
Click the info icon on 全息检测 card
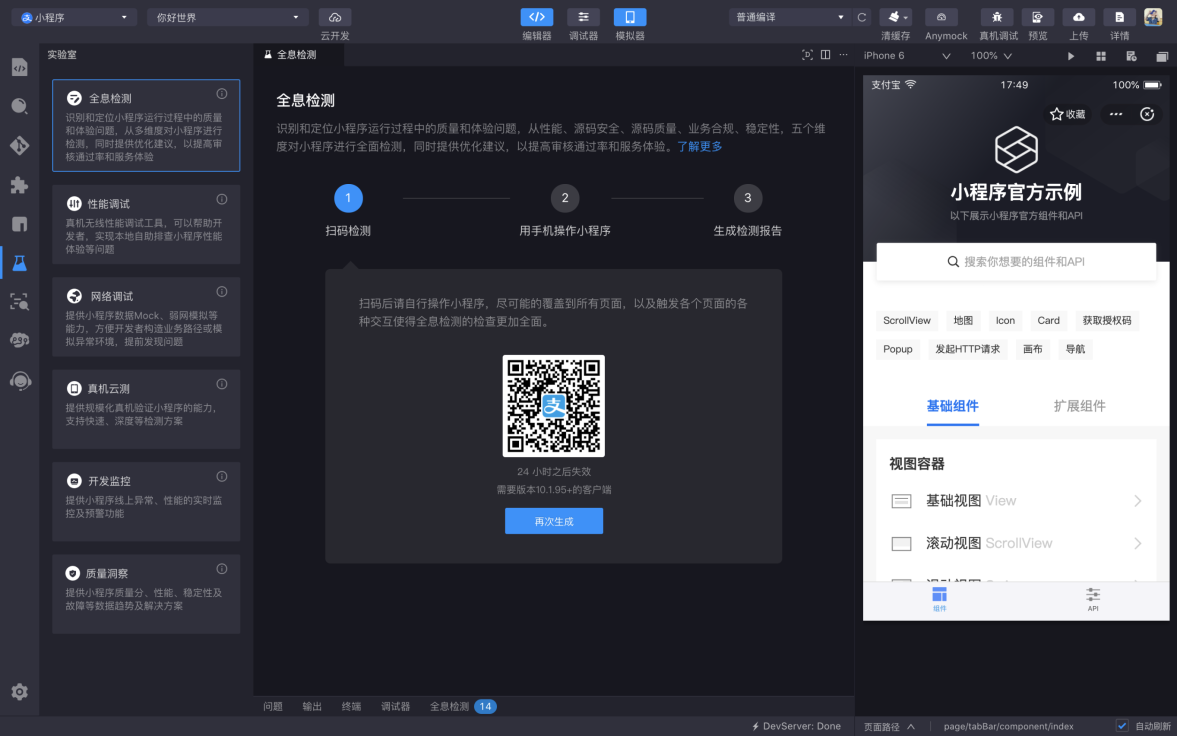point(222,94)
